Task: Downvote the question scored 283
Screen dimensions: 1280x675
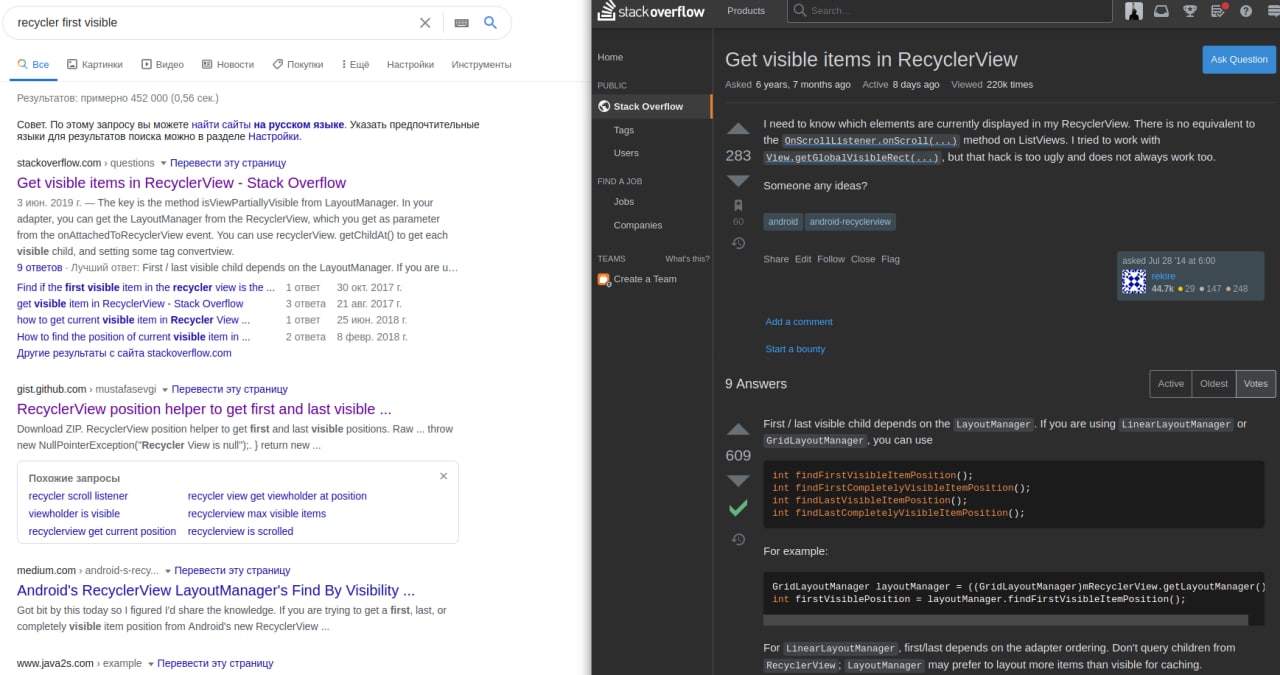Action: tap(738, 181)
